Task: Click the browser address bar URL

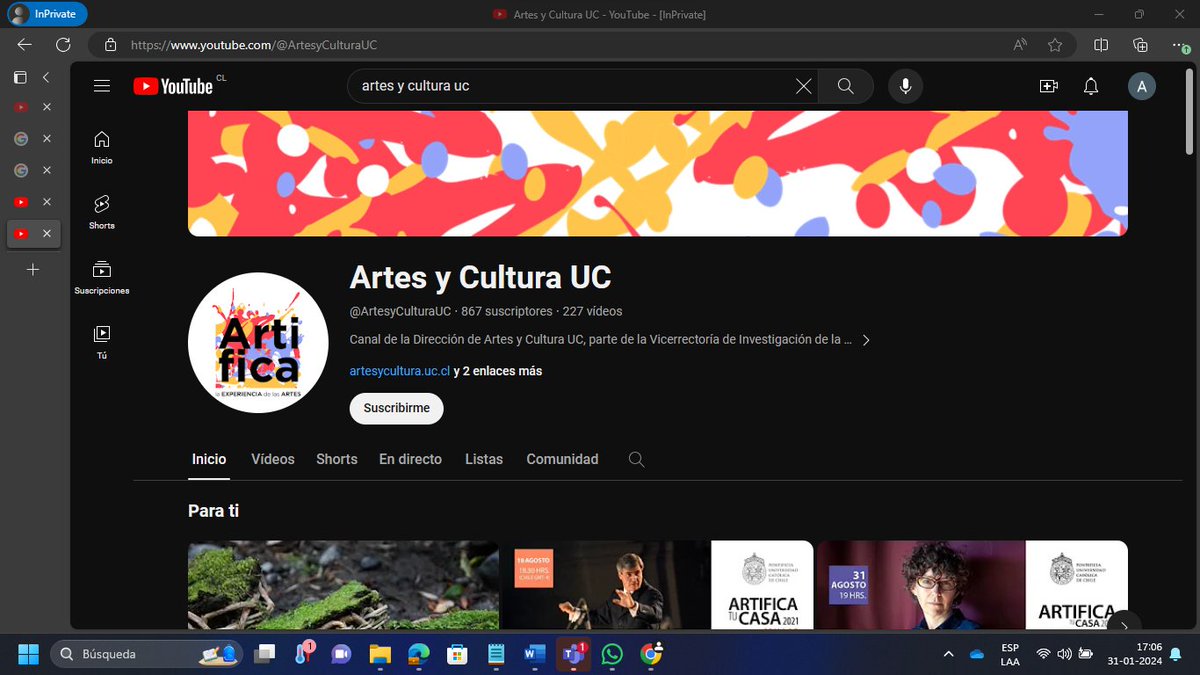Action: click(x=254, y=45)
